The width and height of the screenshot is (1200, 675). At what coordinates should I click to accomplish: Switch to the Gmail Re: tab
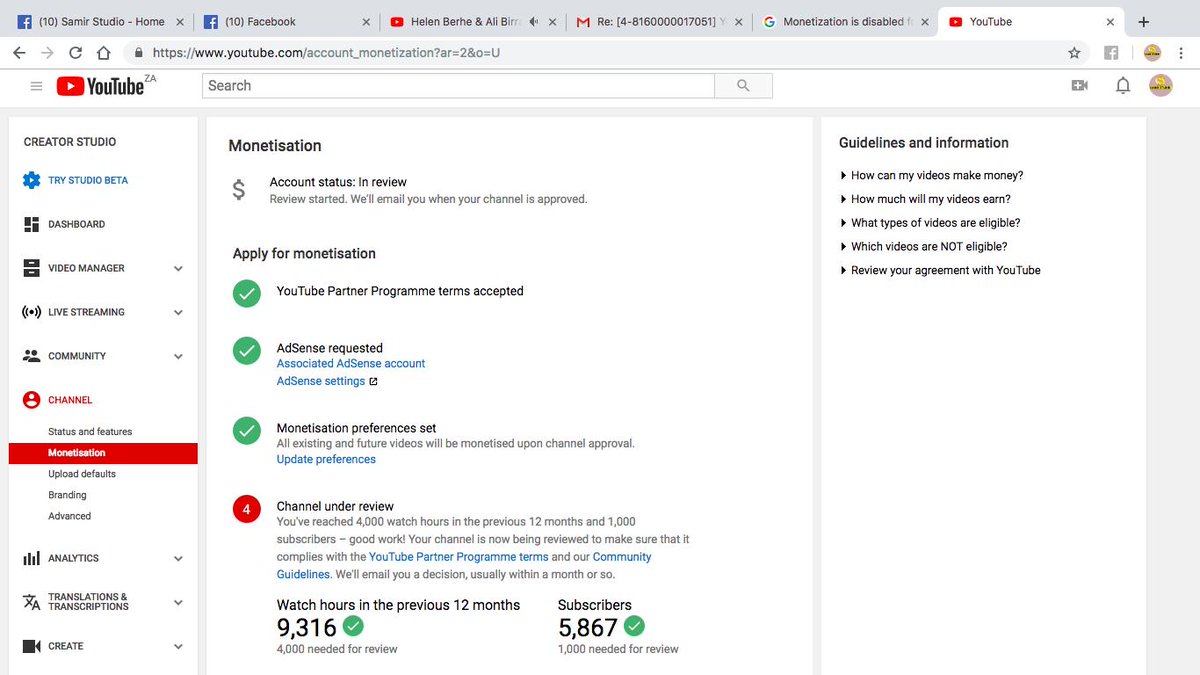tap(657, 22)
